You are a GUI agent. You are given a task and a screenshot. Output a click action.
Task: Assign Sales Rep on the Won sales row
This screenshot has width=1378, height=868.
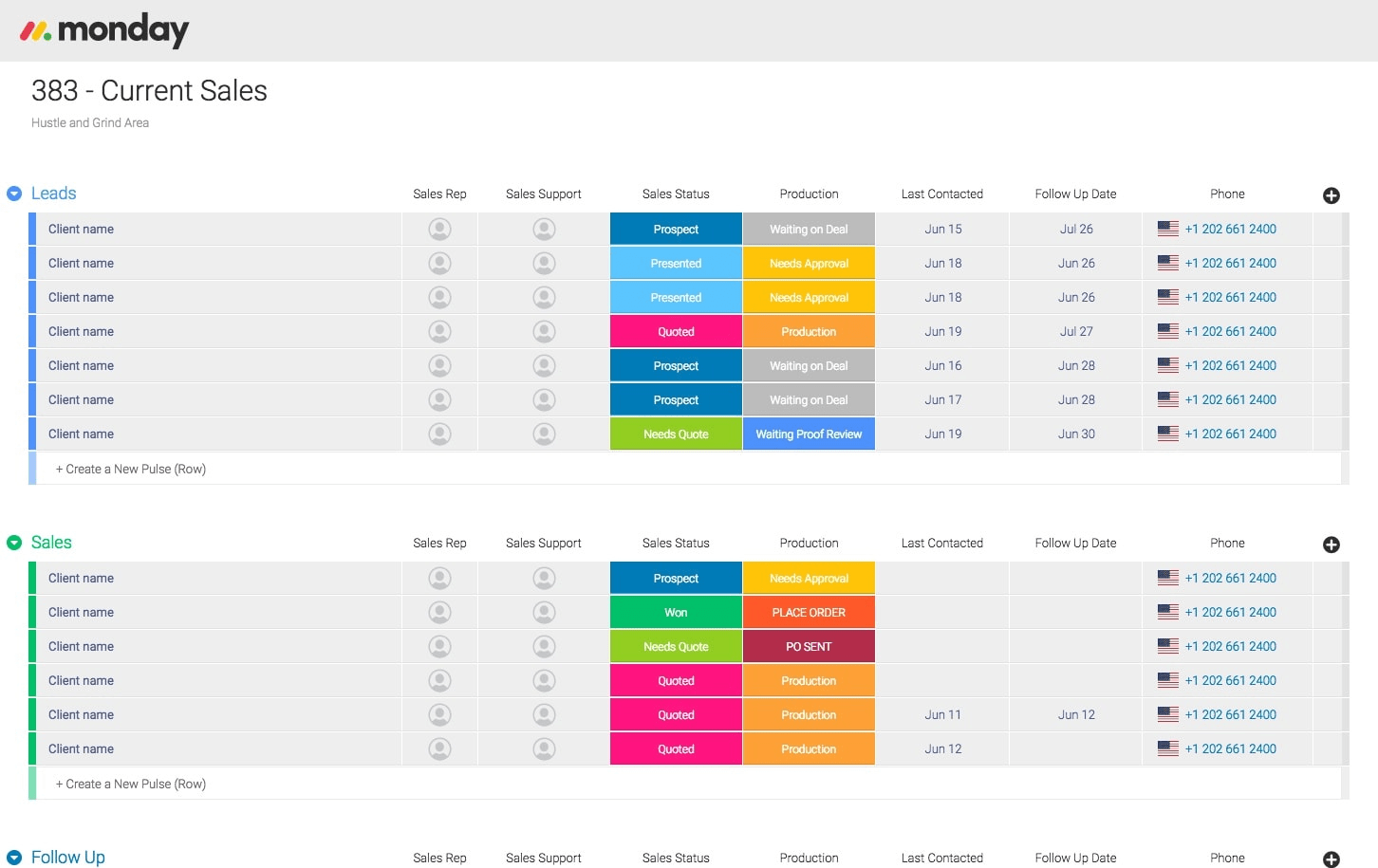tap(439, 612)
